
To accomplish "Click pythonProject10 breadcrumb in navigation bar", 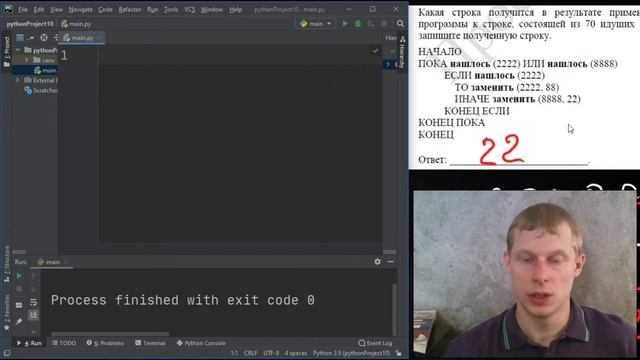I will tap(30, 24).
